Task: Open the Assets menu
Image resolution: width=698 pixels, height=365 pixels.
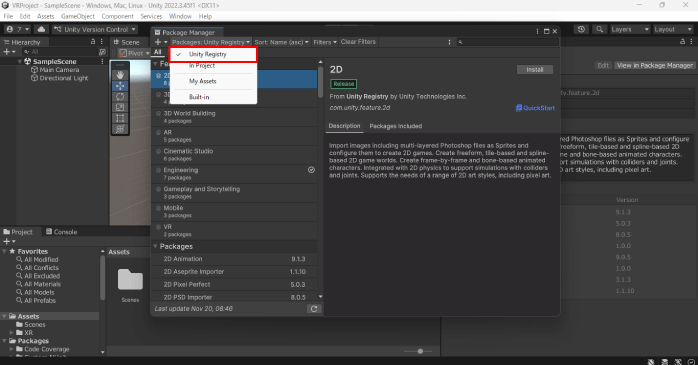Action: (45, 16)
